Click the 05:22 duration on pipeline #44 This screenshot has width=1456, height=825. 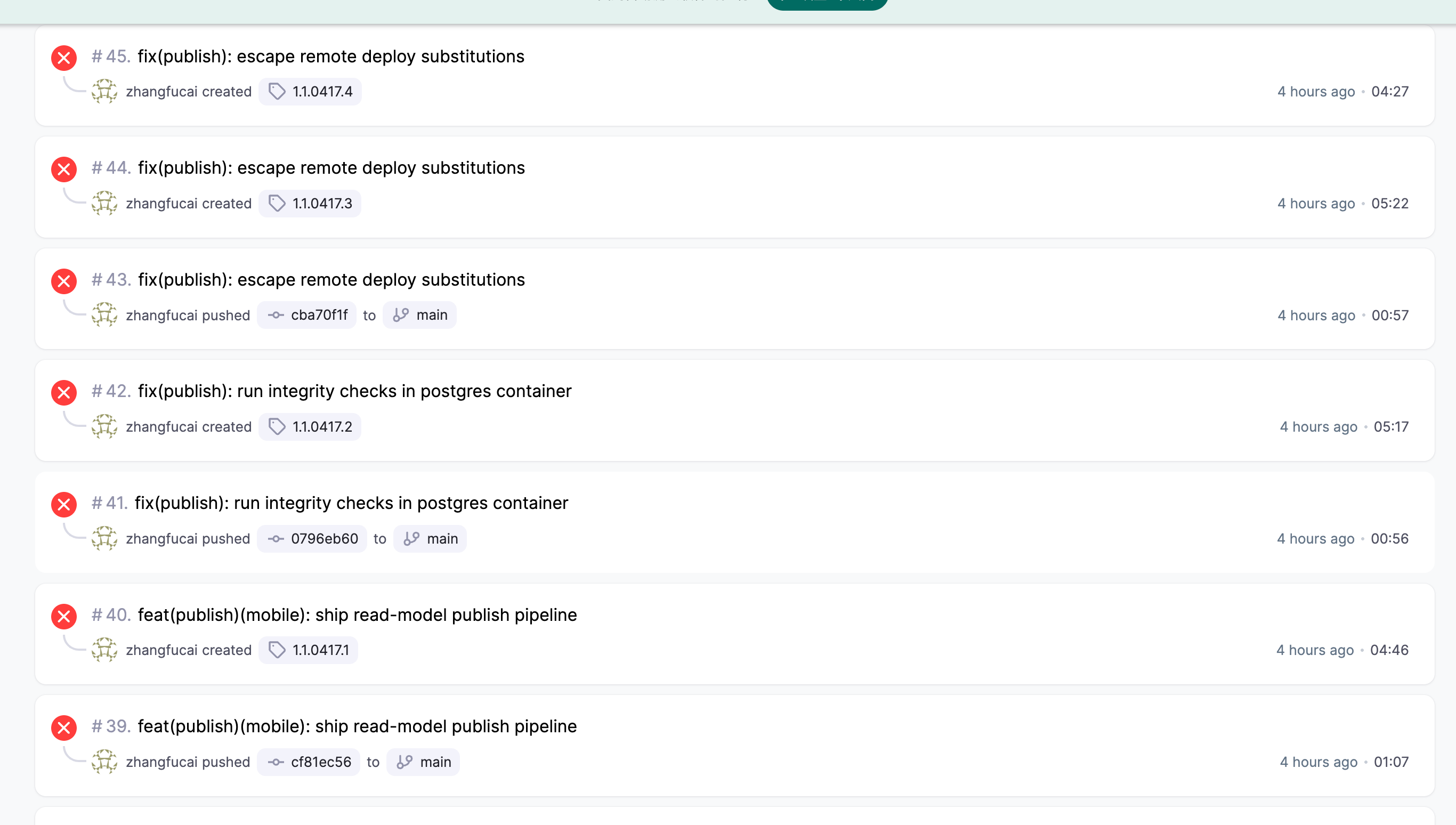coord(1390,204)
